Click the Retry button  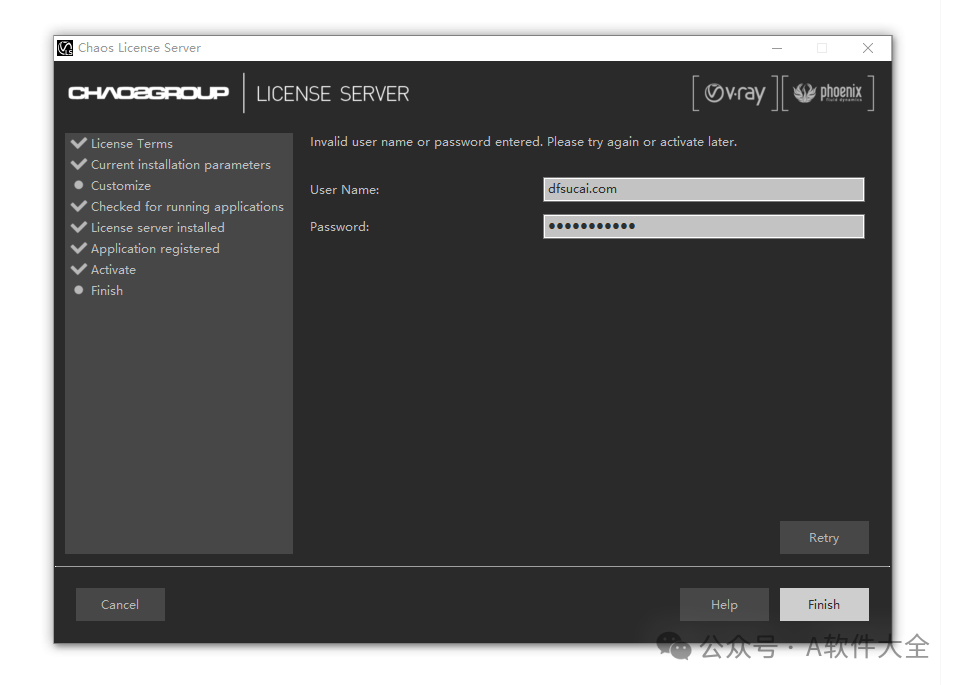(823, 537)
